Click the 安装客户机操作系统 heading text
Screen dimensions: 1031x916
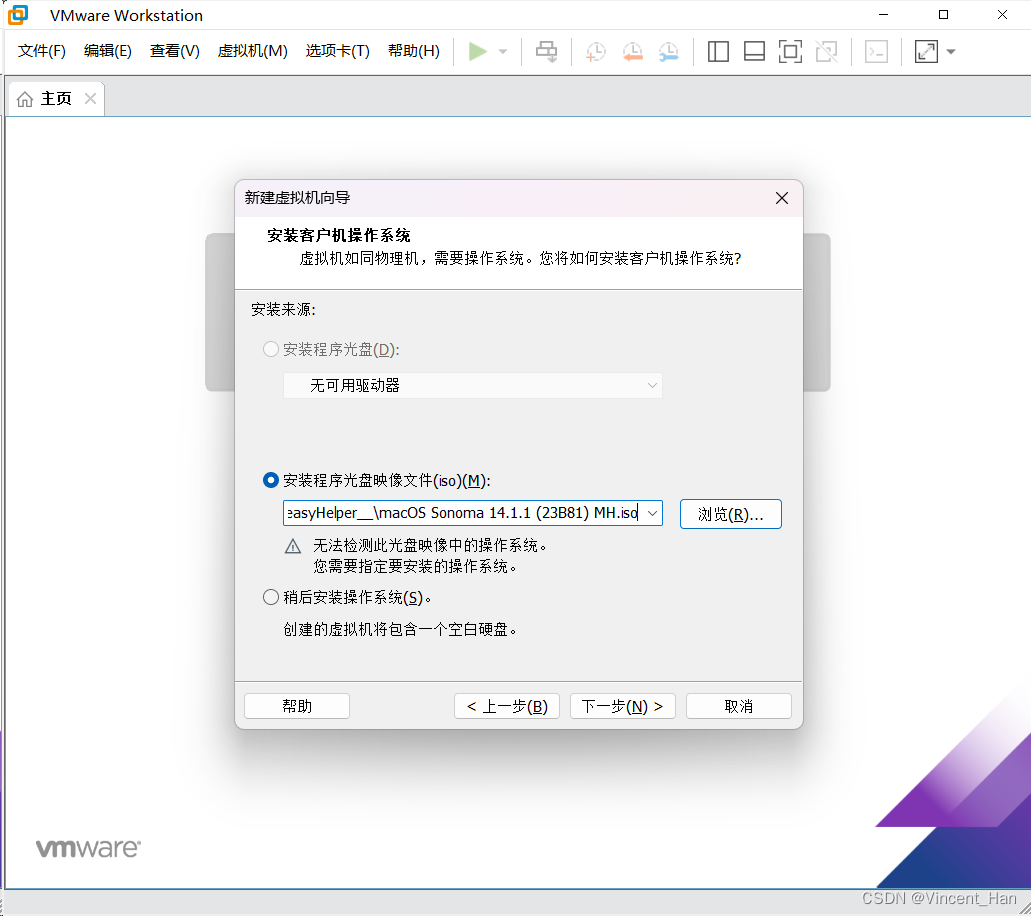click(x=339, y=235)
